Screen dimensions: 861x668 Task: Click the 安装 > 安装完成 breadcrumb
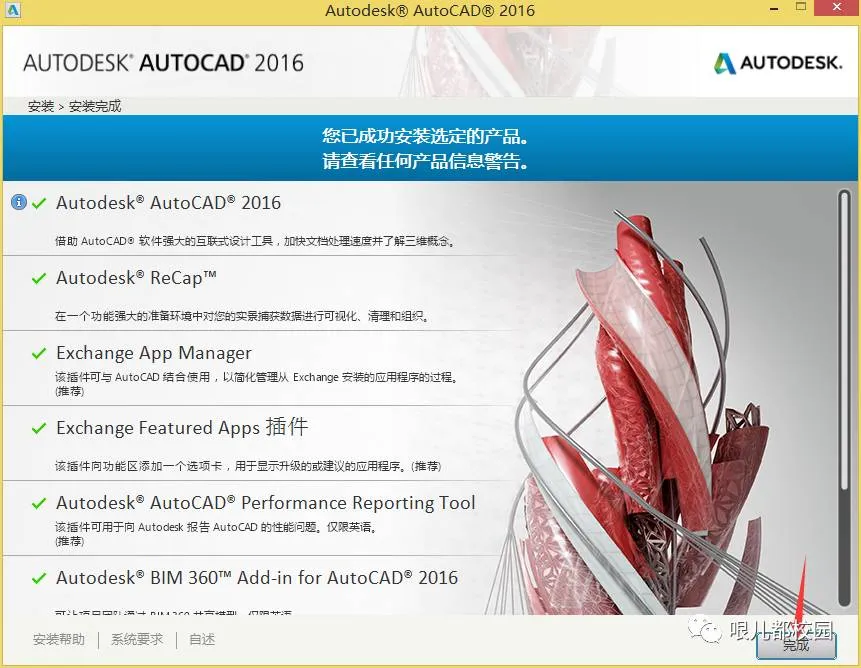[74, 106]
